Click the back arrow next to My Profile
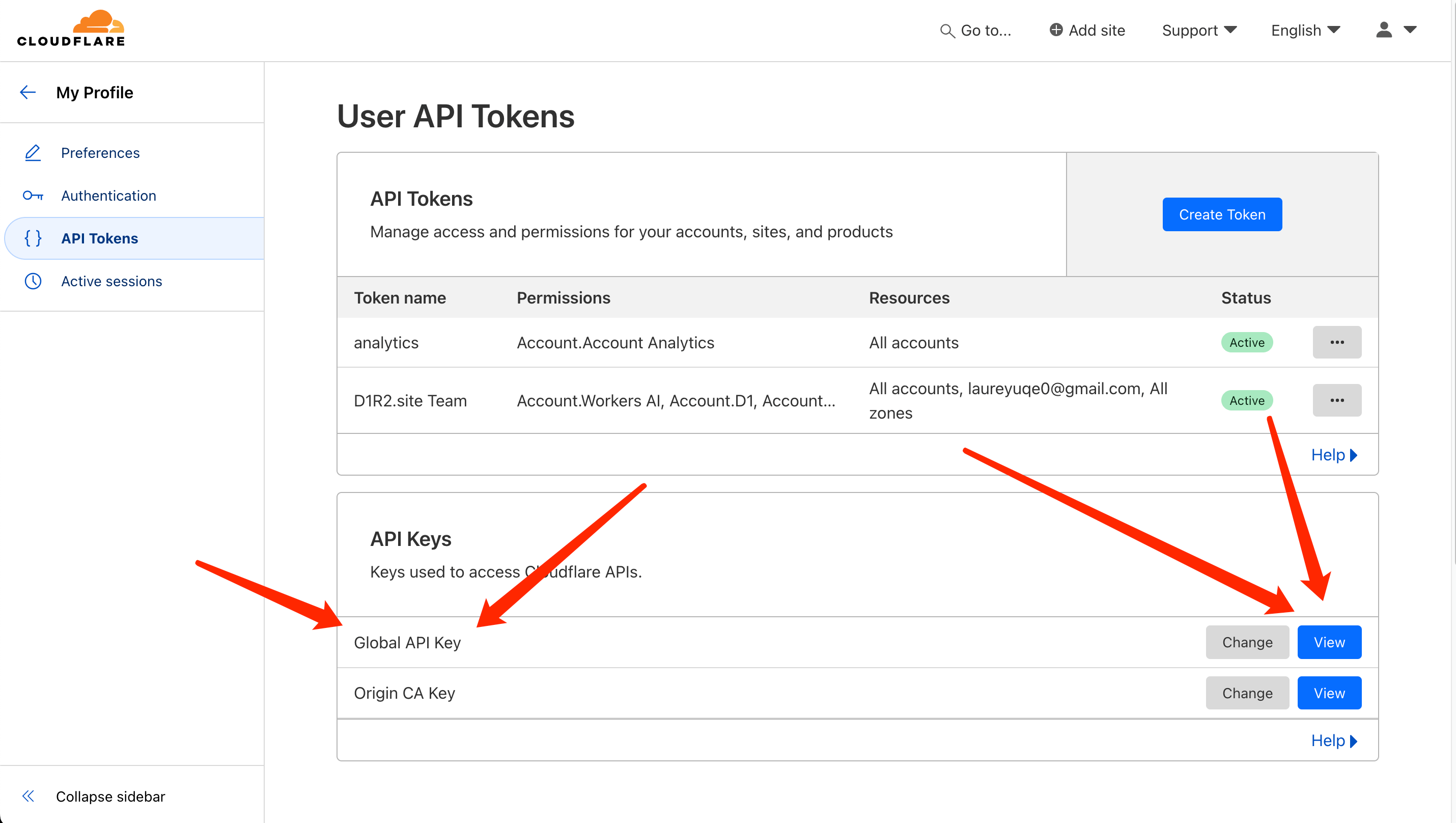The image size is (1456, 823). pos(27,92)
